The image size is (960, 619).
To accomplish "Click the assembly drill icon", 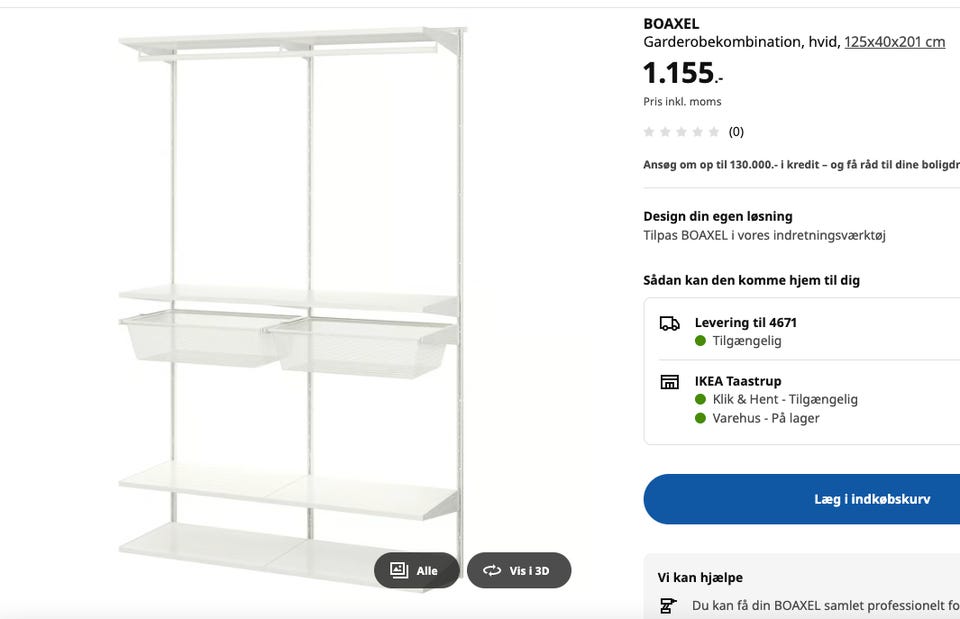I will click(x=668, y=605).
